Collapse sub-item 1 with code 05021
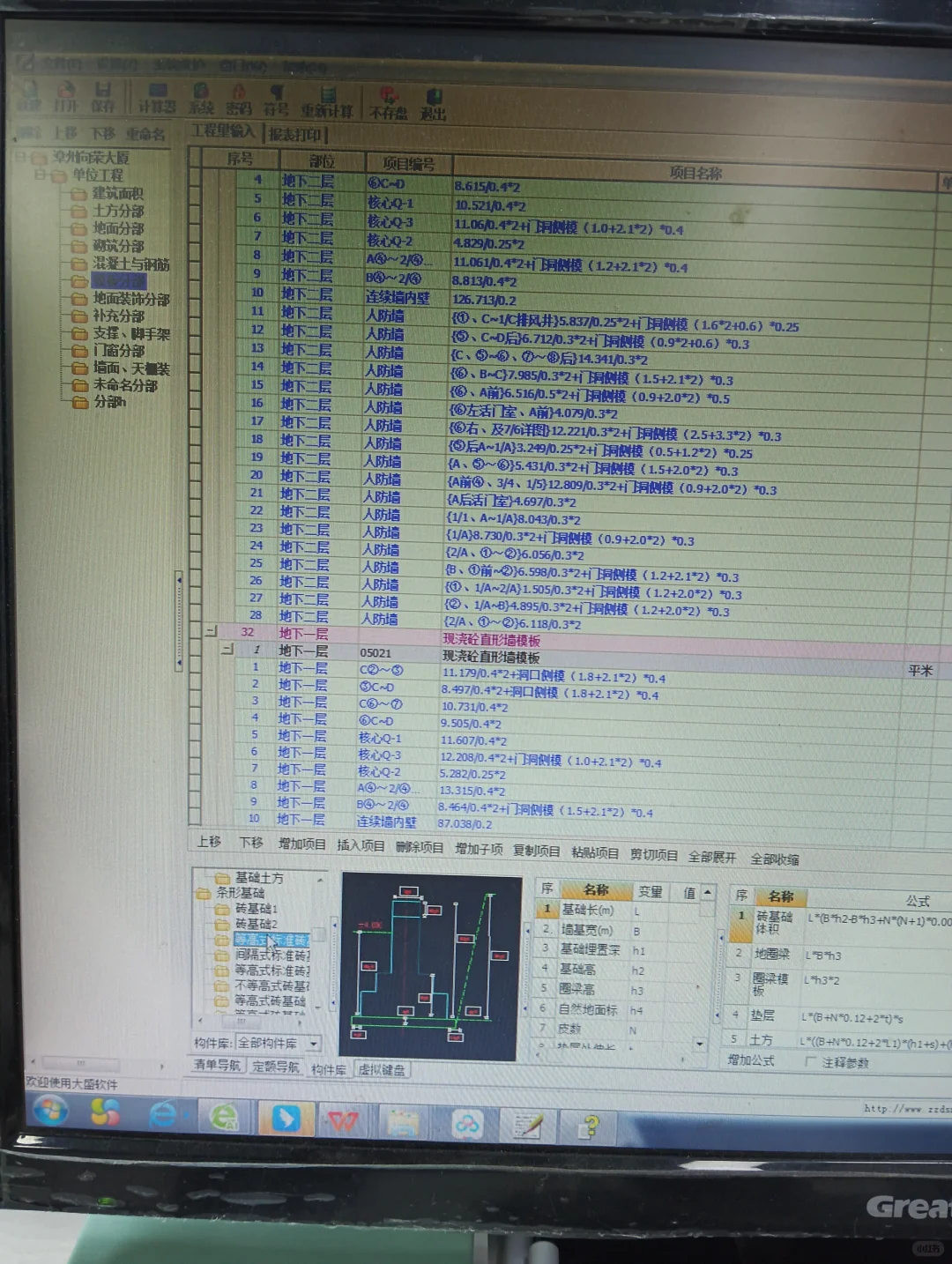 [228, 649]
